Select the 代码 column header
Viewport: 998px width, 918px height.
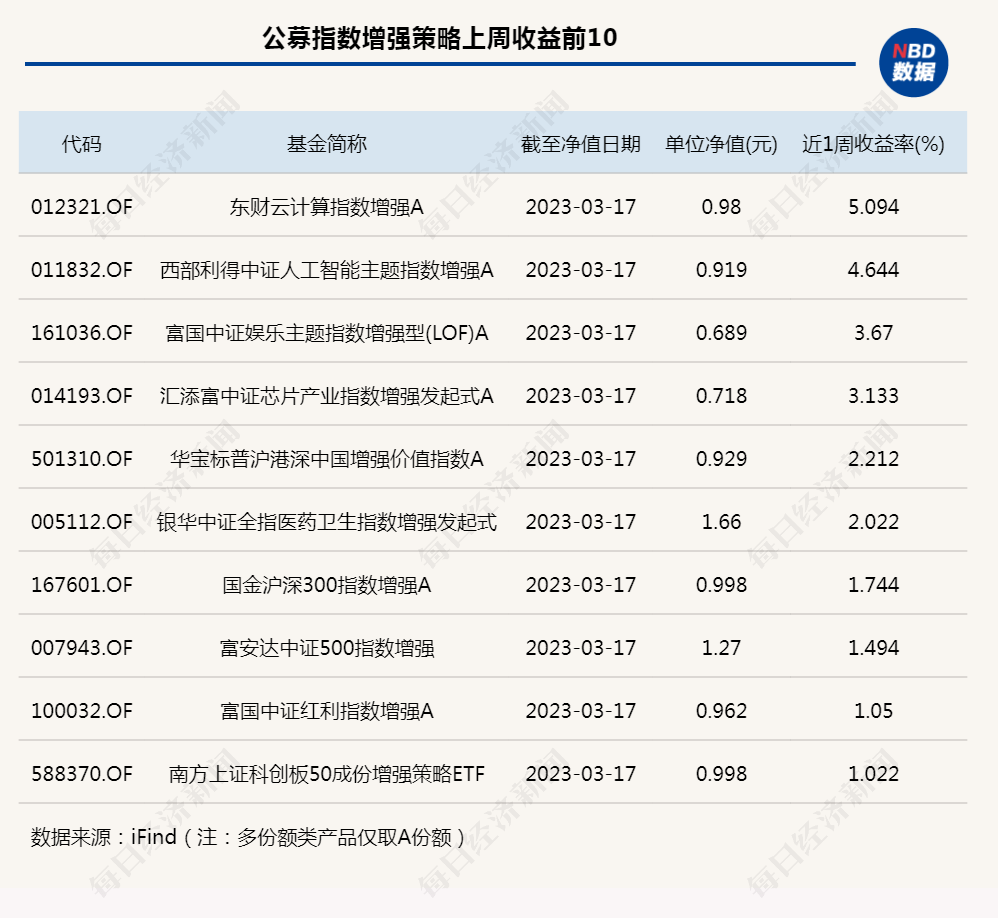point(80,141)
